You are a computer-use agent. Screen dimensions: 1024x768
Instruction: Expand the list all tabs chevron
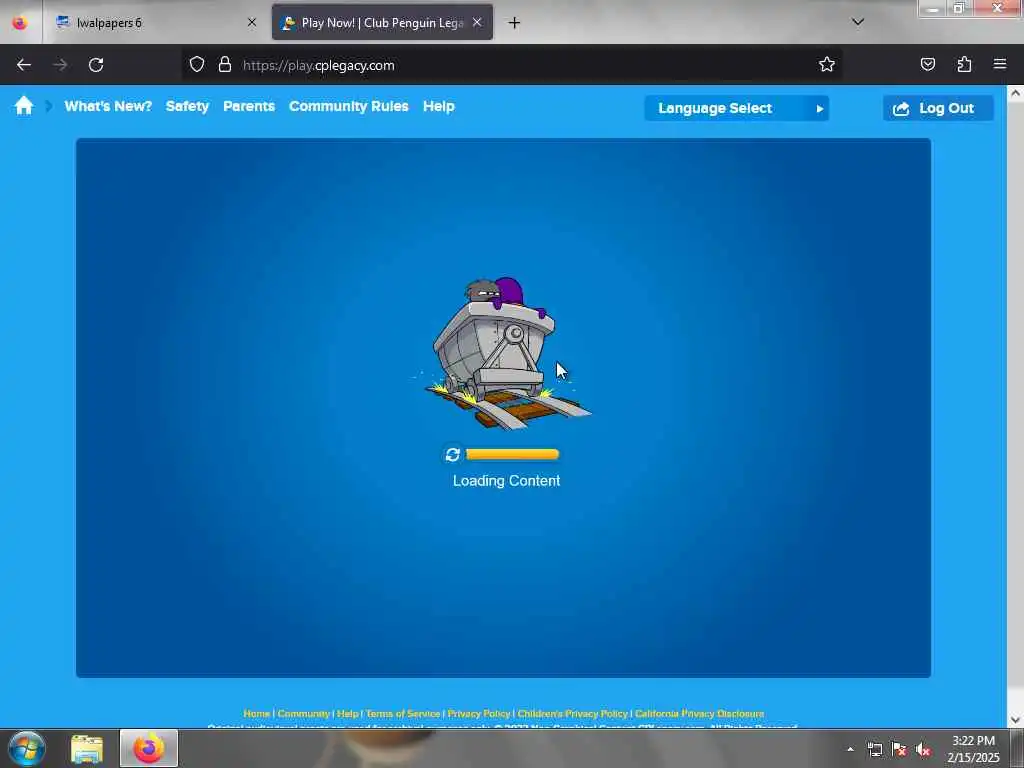(x=858, y=22)
